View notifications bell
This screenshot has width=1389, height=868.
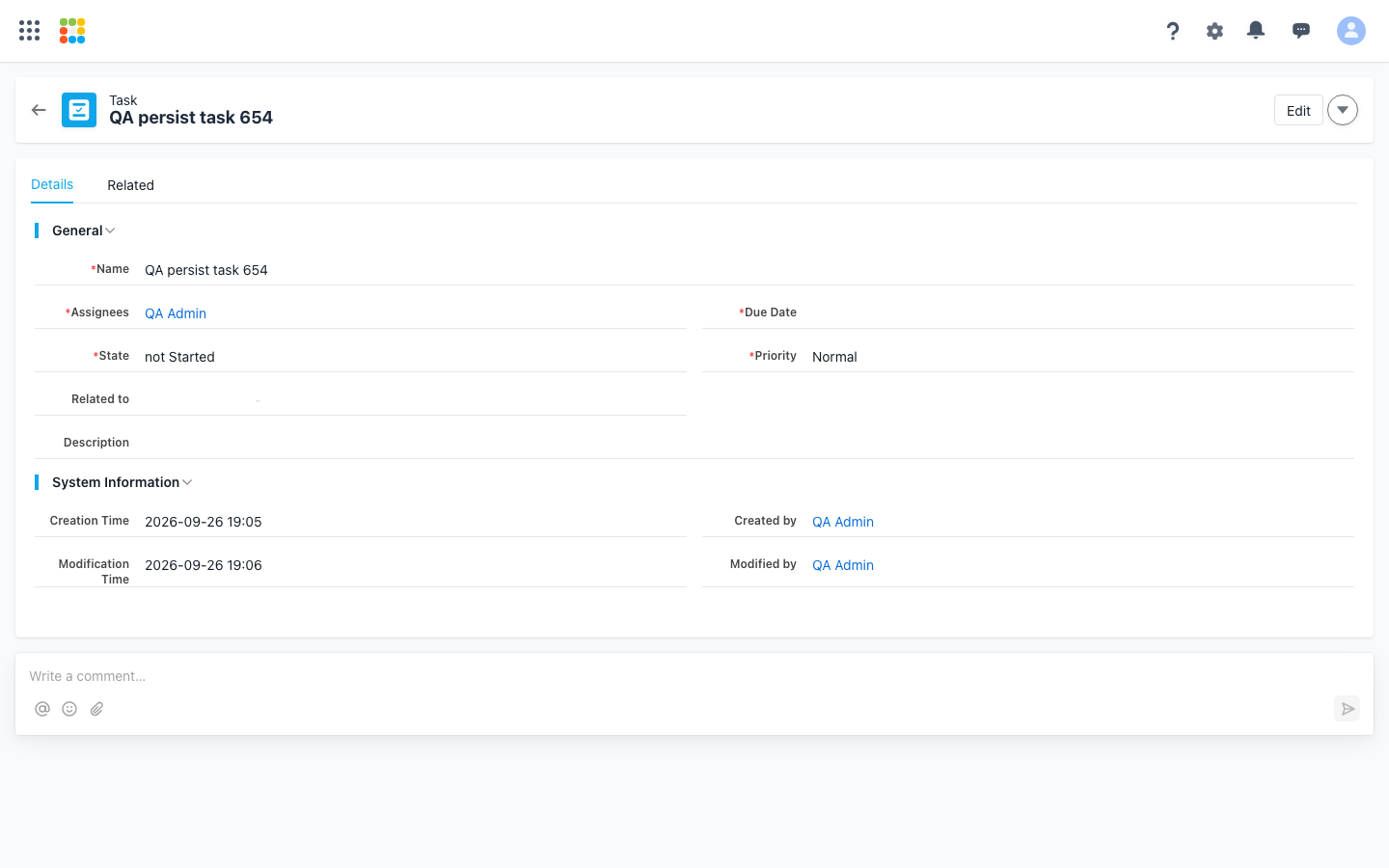tap(1256, 31)
